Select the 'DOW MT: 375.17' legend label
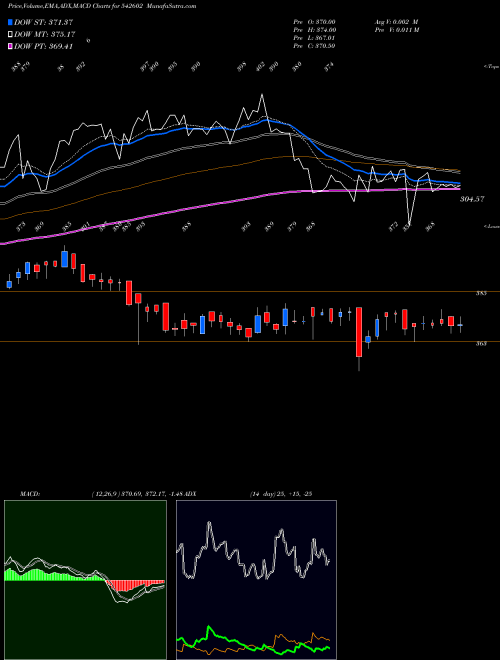Screen dimensions: 500x660 point(44,34)
